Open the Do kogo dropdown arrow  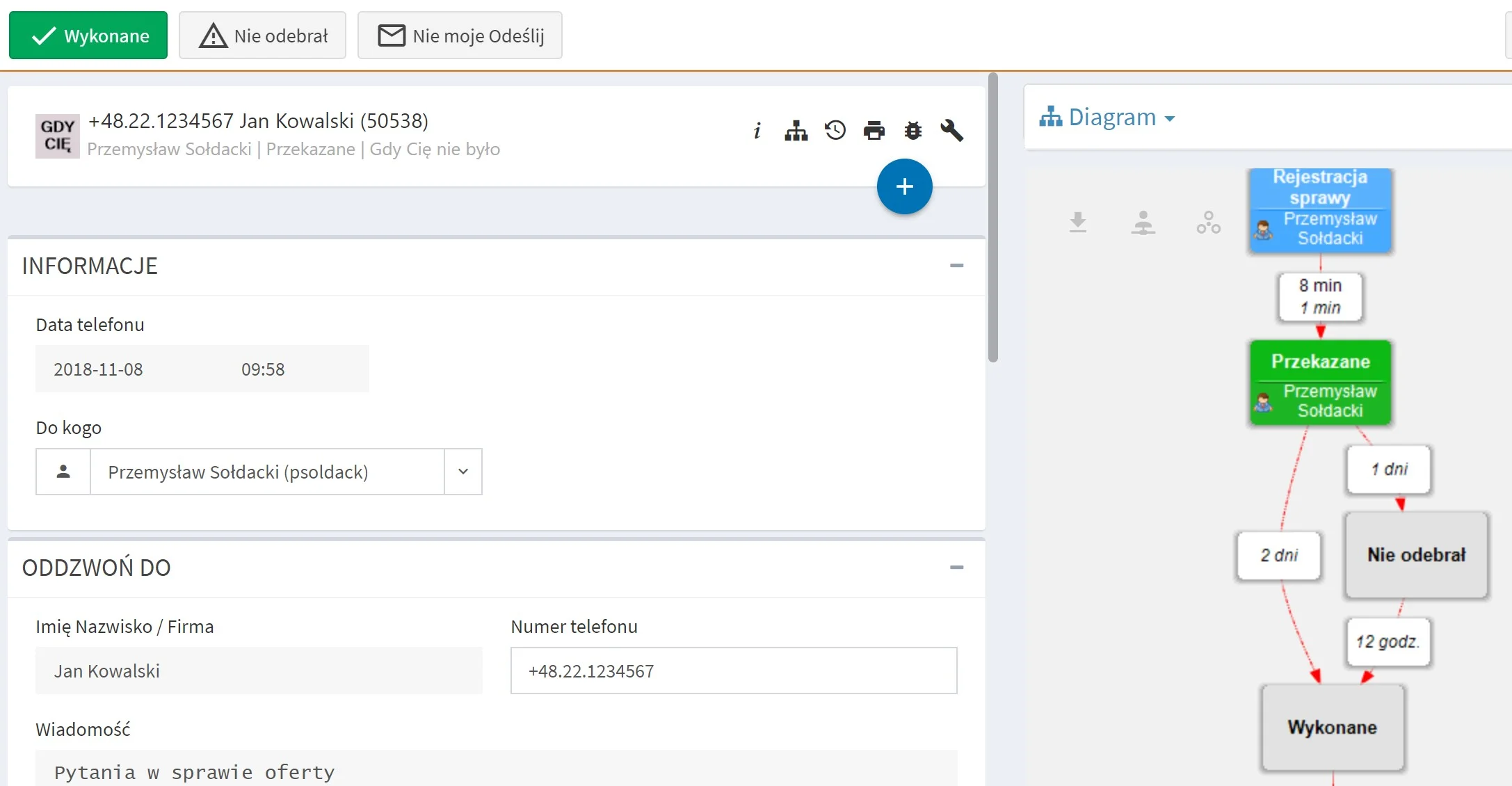tap(463, 472)
